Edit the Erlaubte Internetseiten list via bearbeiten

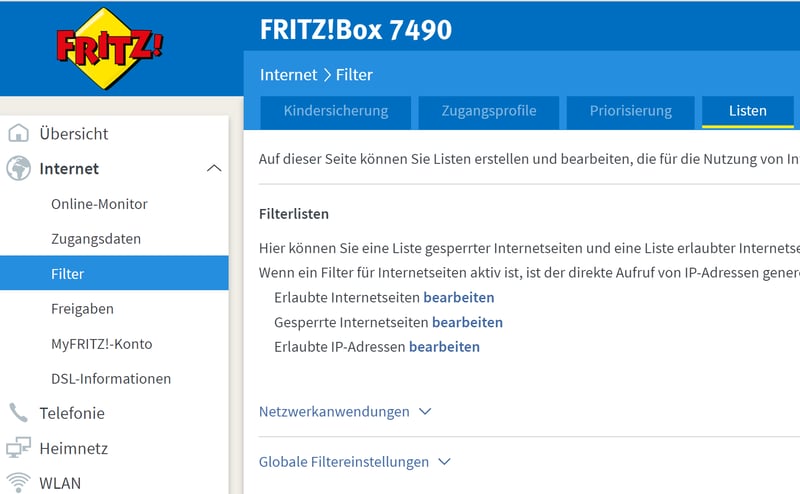click(459, 298)
